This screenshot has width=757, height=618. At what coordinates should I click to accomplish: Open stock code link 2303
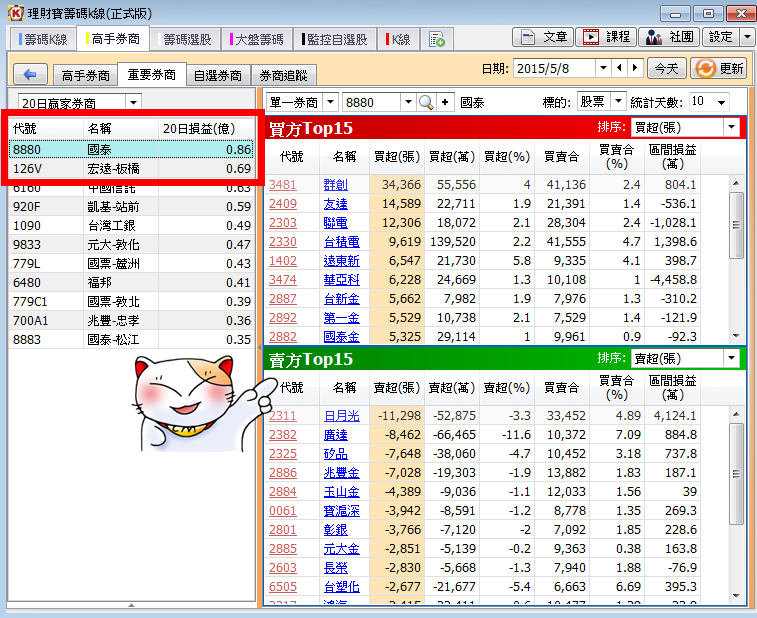tap(283, 223)
